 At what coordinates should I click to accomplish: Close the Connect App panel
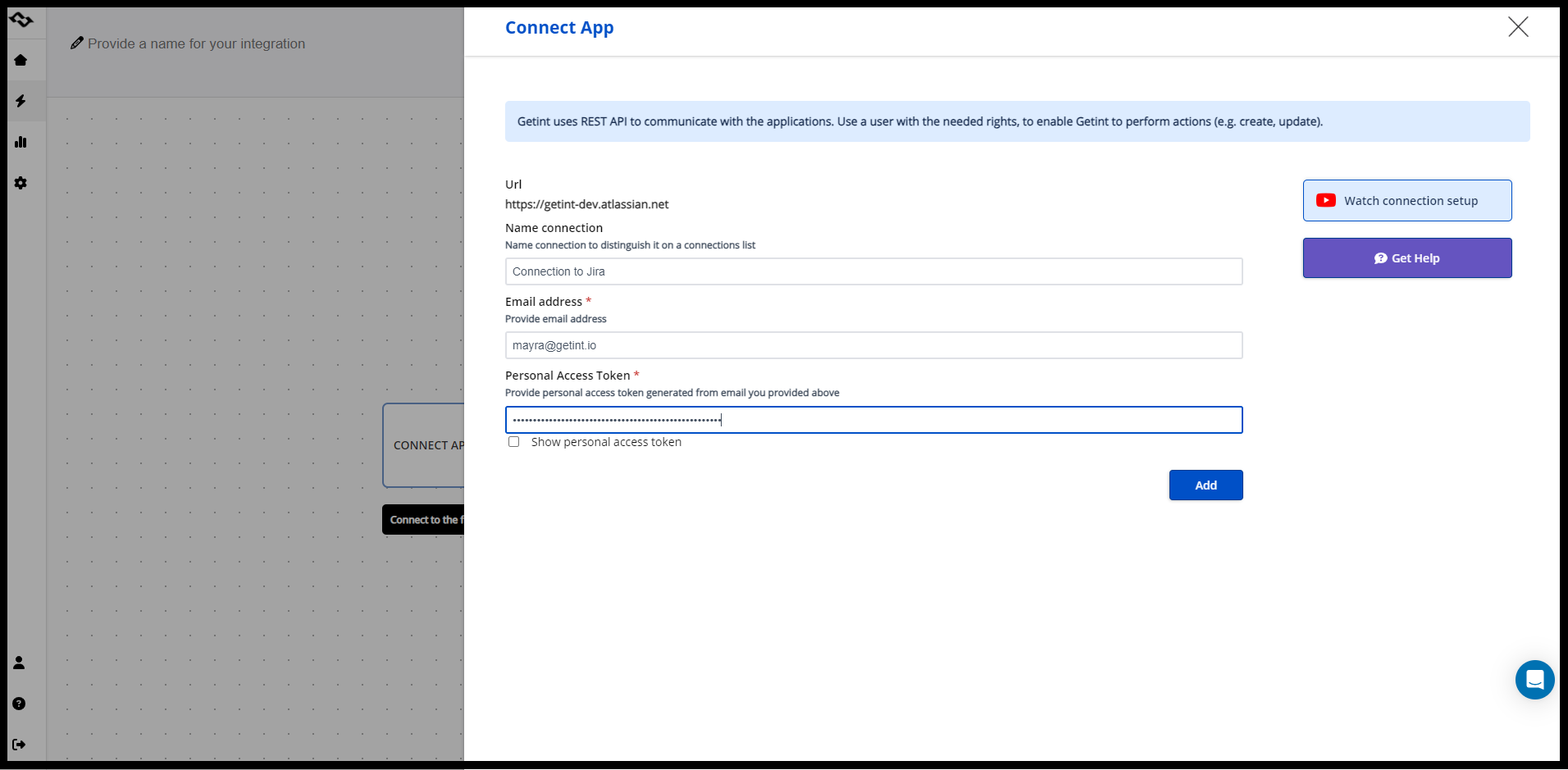[x=1518, y=27]
